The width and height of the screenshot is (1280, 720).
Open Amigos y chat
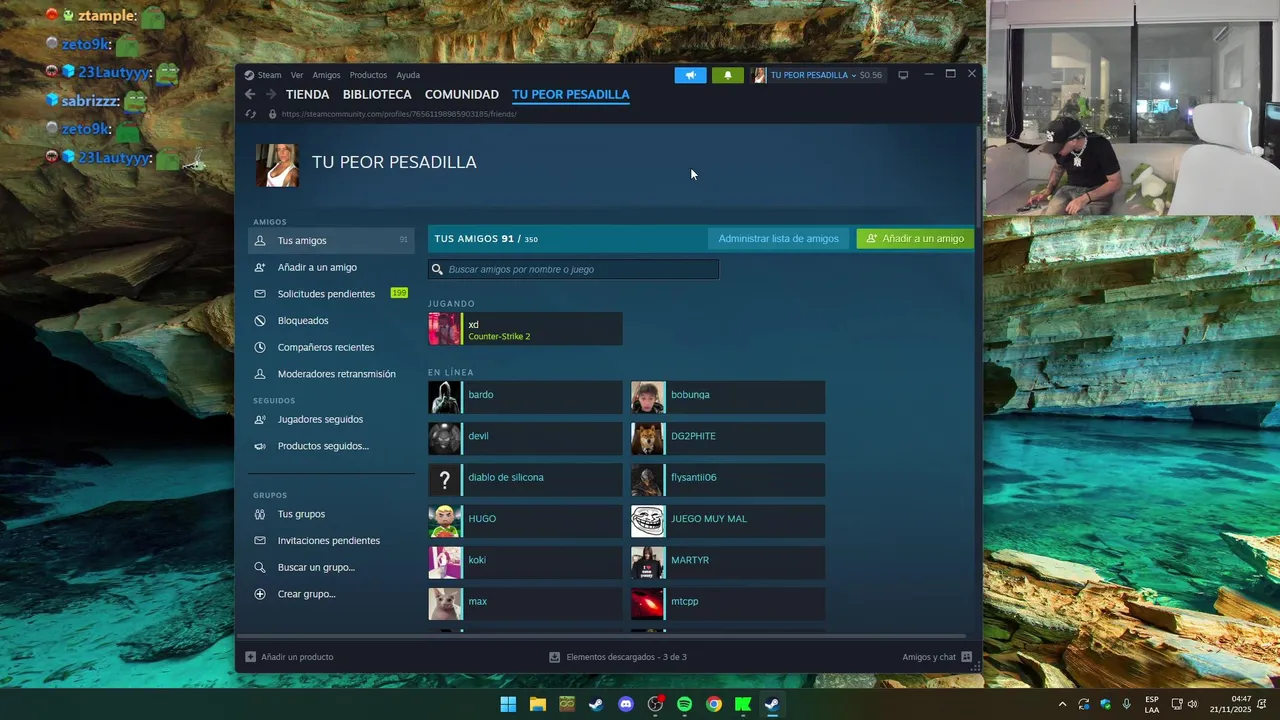pos(937,657)
